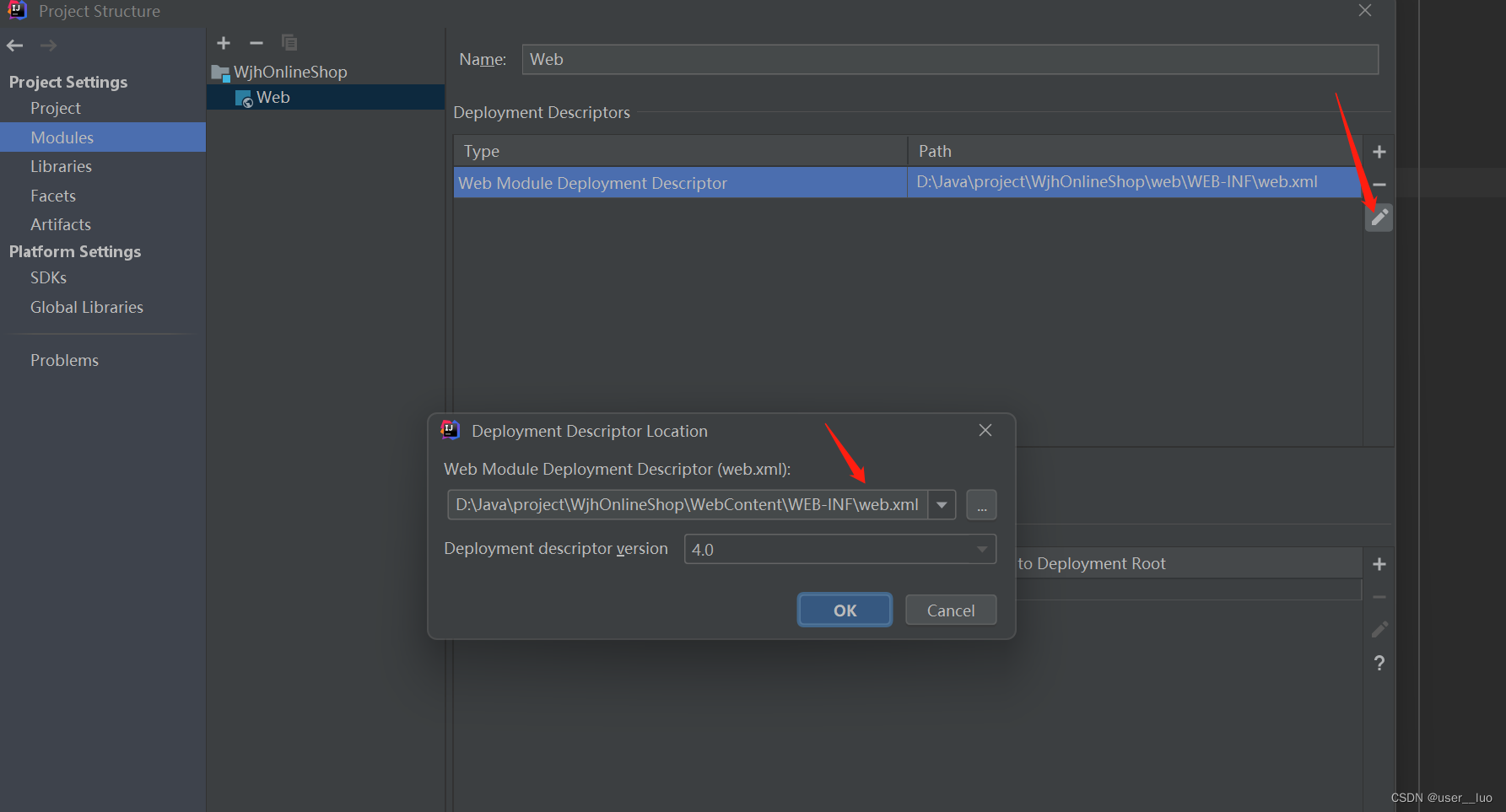Edit the Deployment Root entry with pencil icon
The width and height of the screenshot is (1506, 812).
coord(1379,629)
